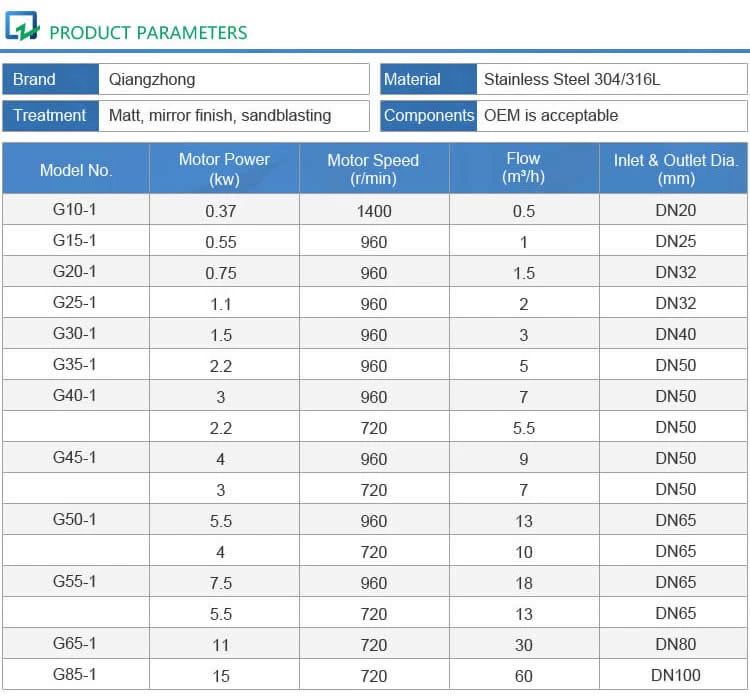Click the G65-1 row motor speed 720

coord(374,645)
